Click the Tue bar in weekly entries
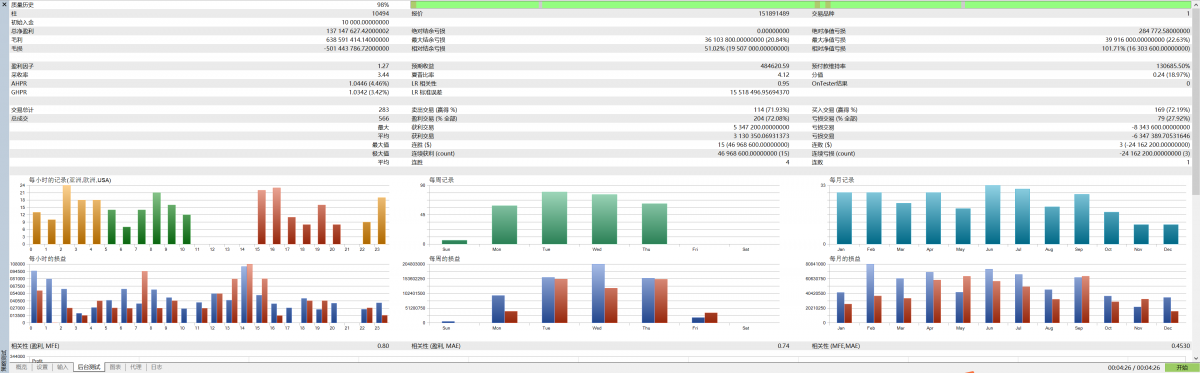Screen dimensions: 1200x373 (x=555, y=218)
